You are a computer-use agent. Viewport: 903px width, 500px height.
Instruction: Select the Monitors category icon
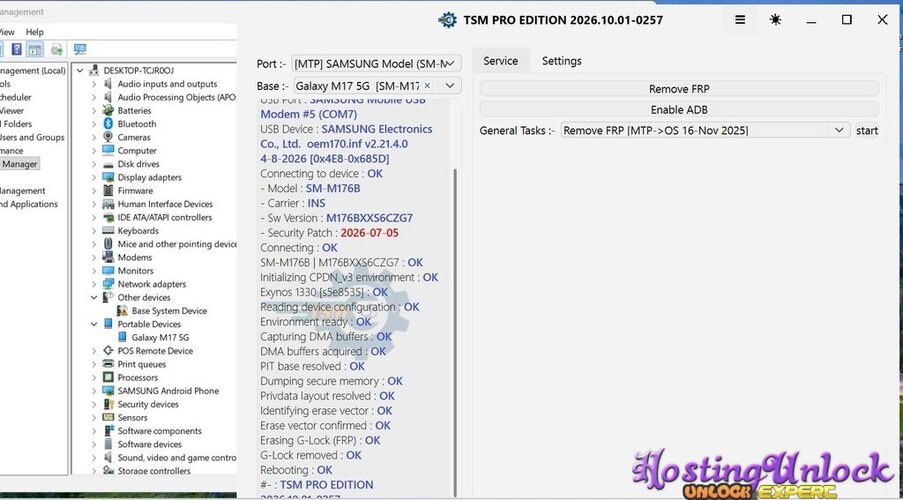point(108,271)
